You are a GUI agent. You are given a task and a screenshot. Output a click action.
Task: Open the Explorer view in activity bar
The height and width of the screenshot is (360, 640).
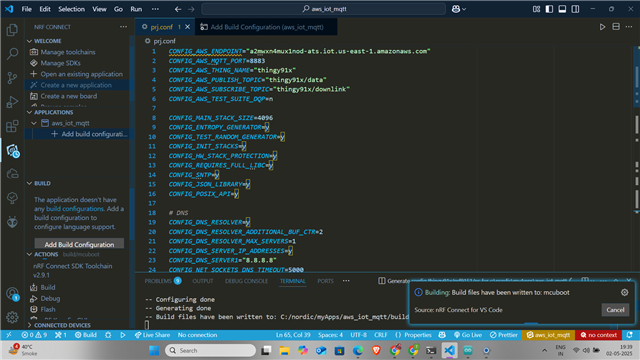pos(12,30)
